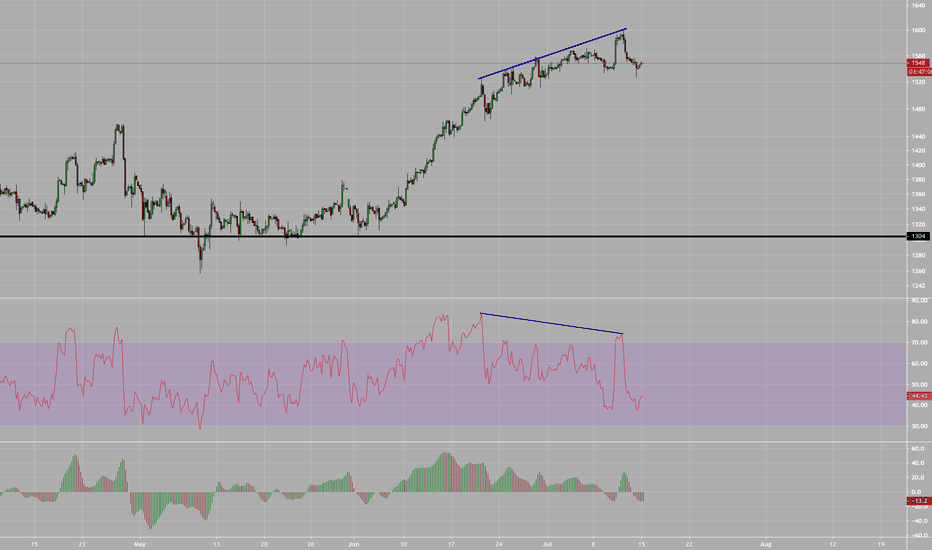Click the 1360 price axis label
Screen dimensions: 932x550
918,194
